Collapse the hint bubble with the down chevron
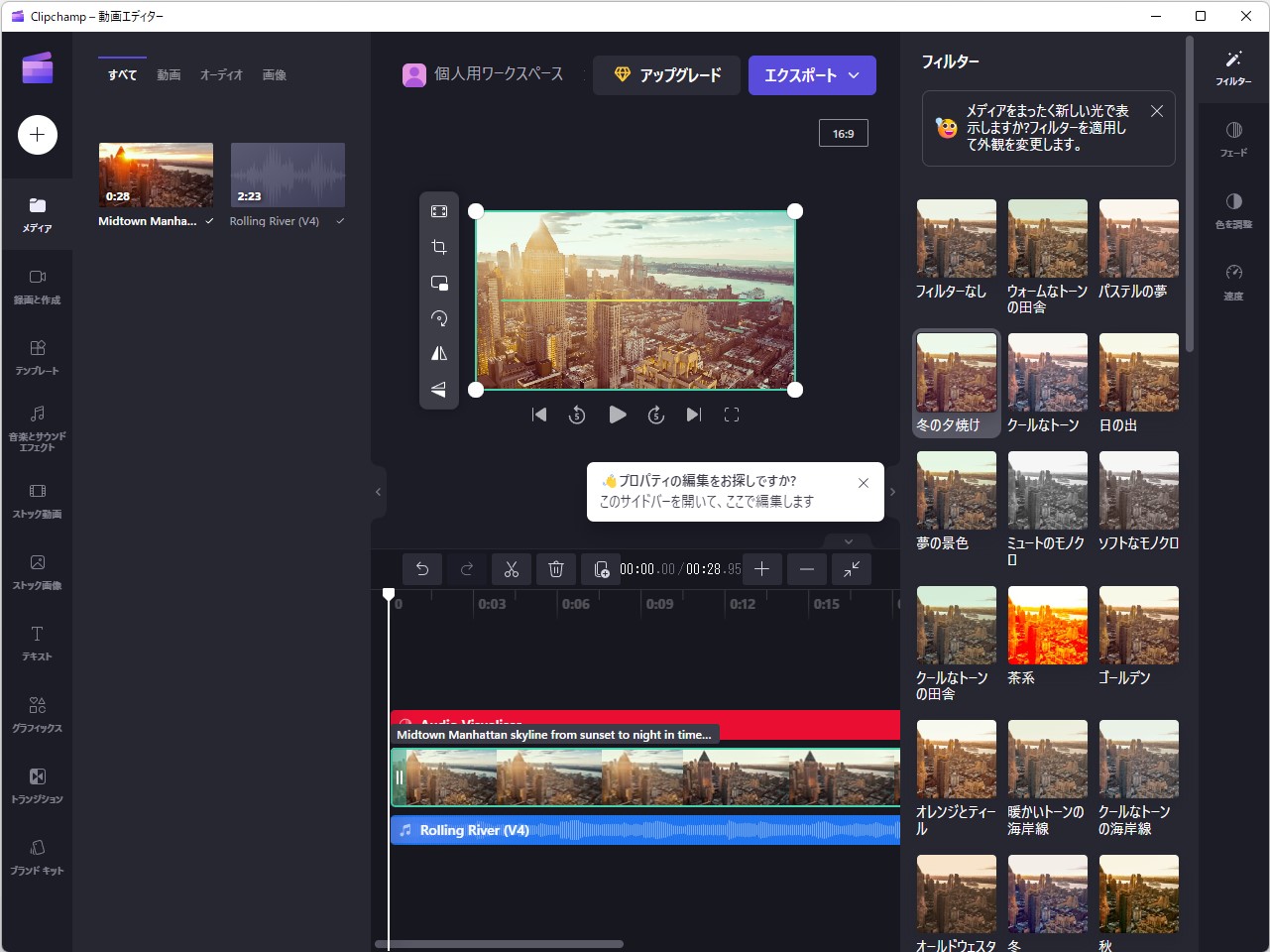 coord(848,541)
